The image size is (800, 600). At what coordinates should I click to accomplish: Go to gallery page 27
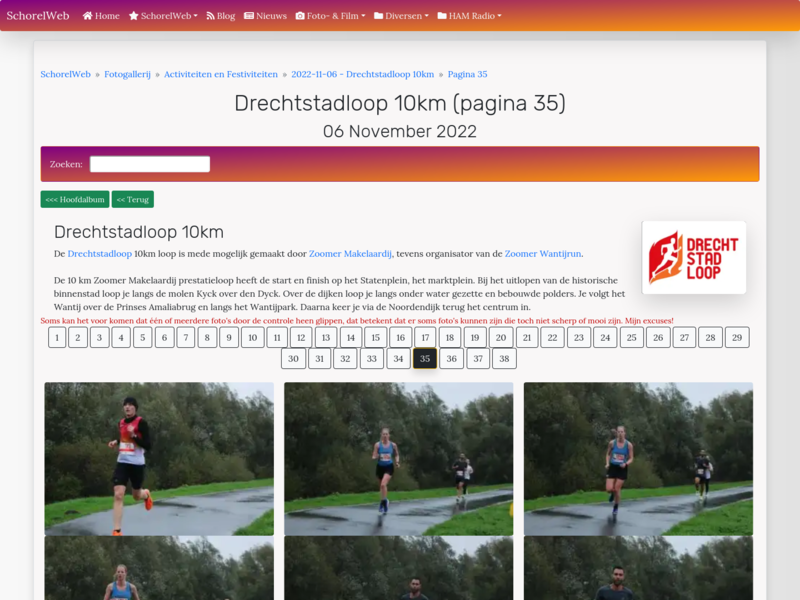pyautogui.click(x=684, y=337)
